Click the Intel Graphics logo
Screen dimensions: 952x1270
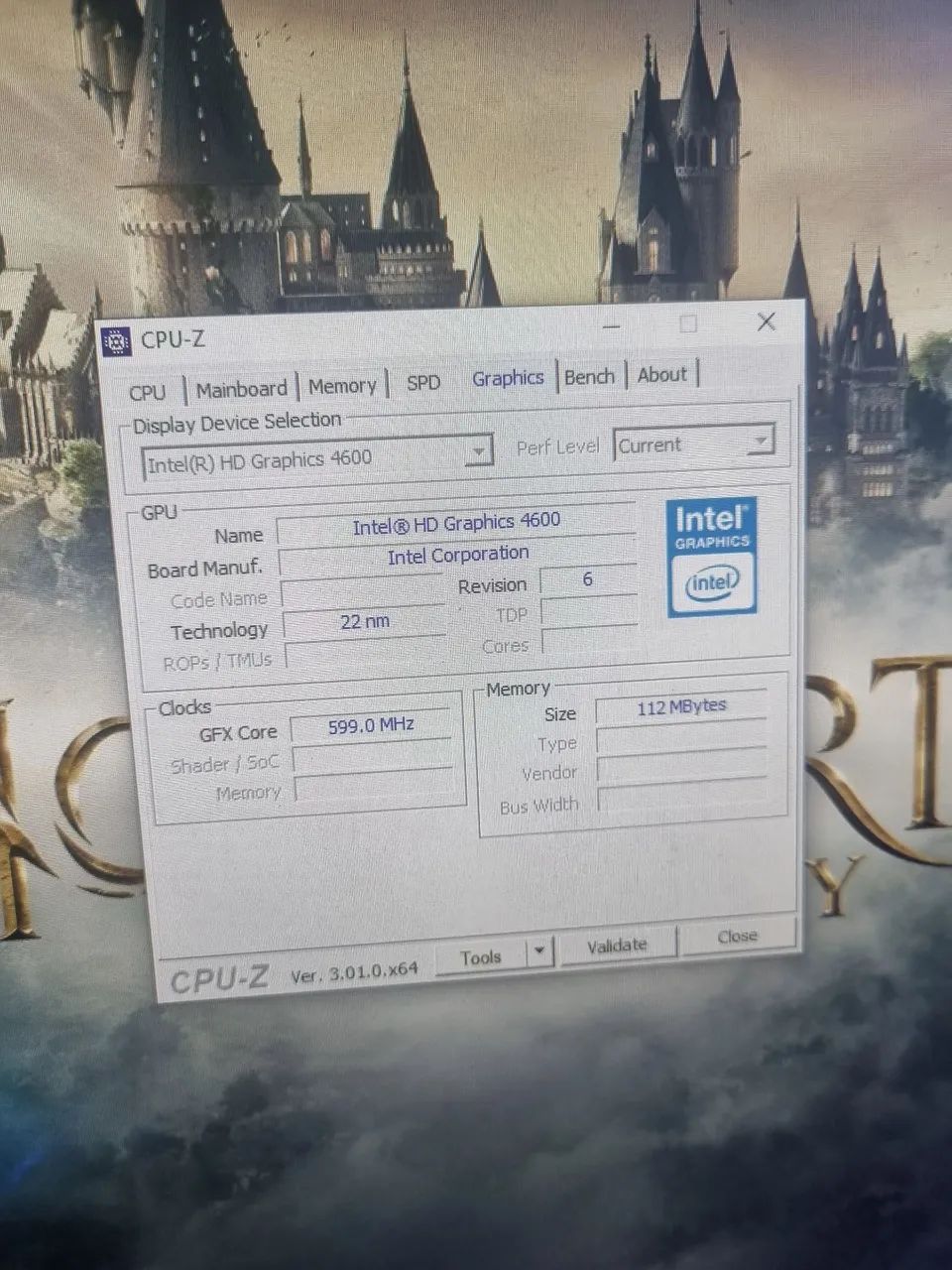[x=712, y=558]
